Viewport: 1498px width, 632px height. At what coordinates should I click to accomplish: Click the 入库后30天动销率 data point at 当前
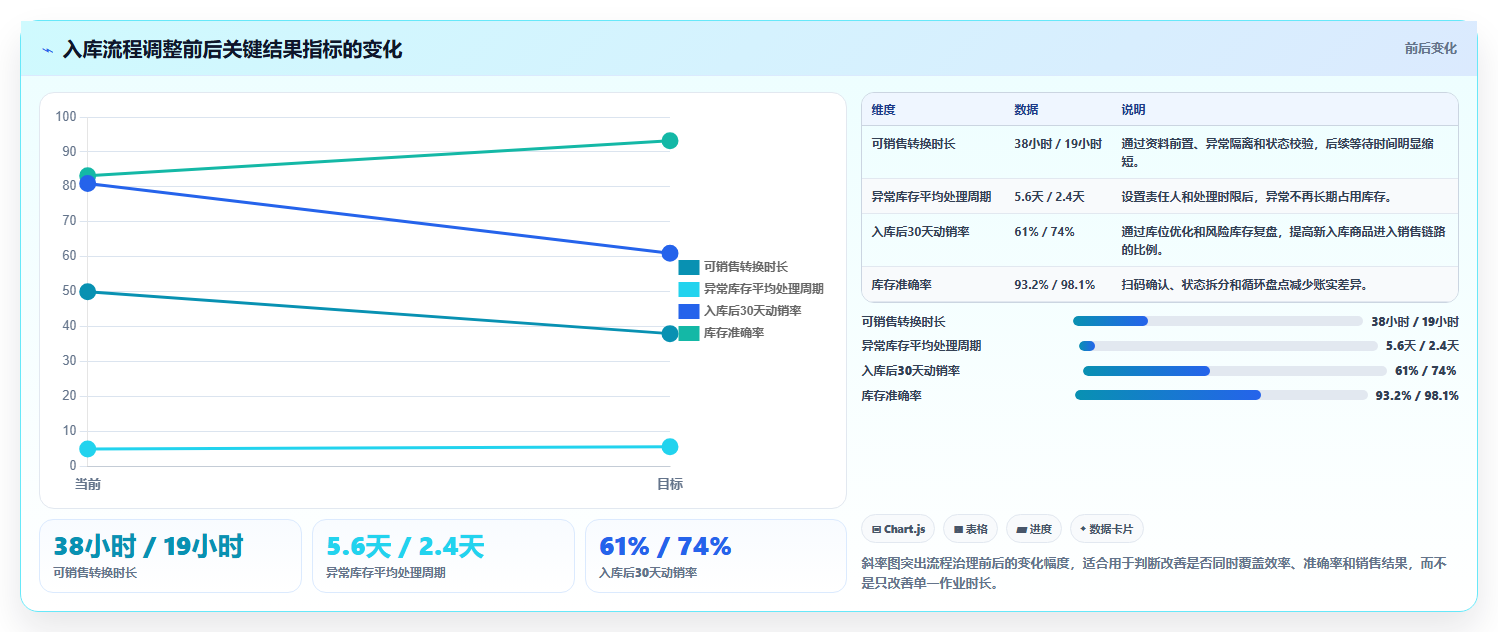[x=88, y=183]
